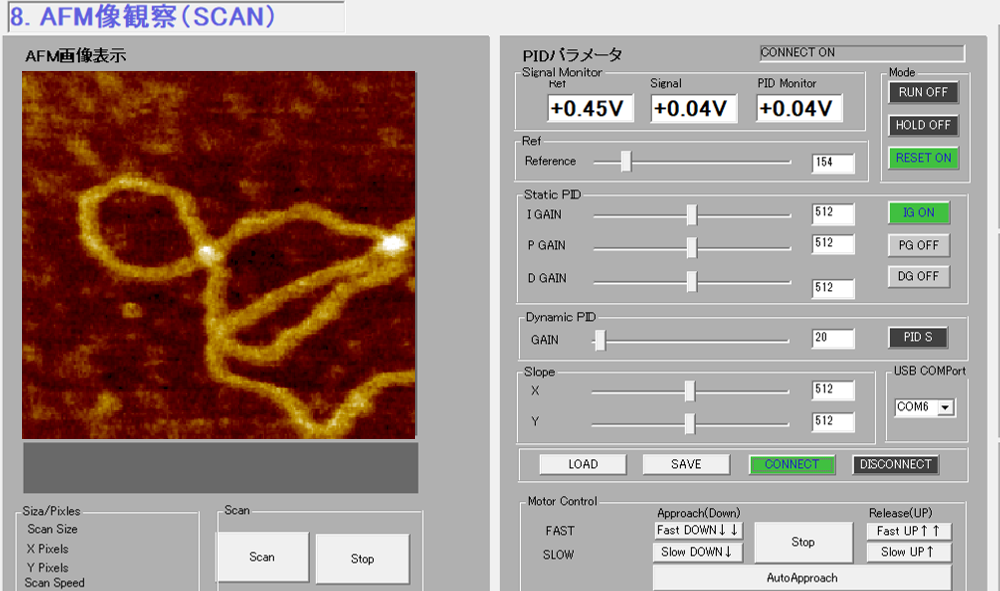Screen dimensions: 1000x591
Task: Click the Signal readout +0.04V
Action: click(694, 108)
